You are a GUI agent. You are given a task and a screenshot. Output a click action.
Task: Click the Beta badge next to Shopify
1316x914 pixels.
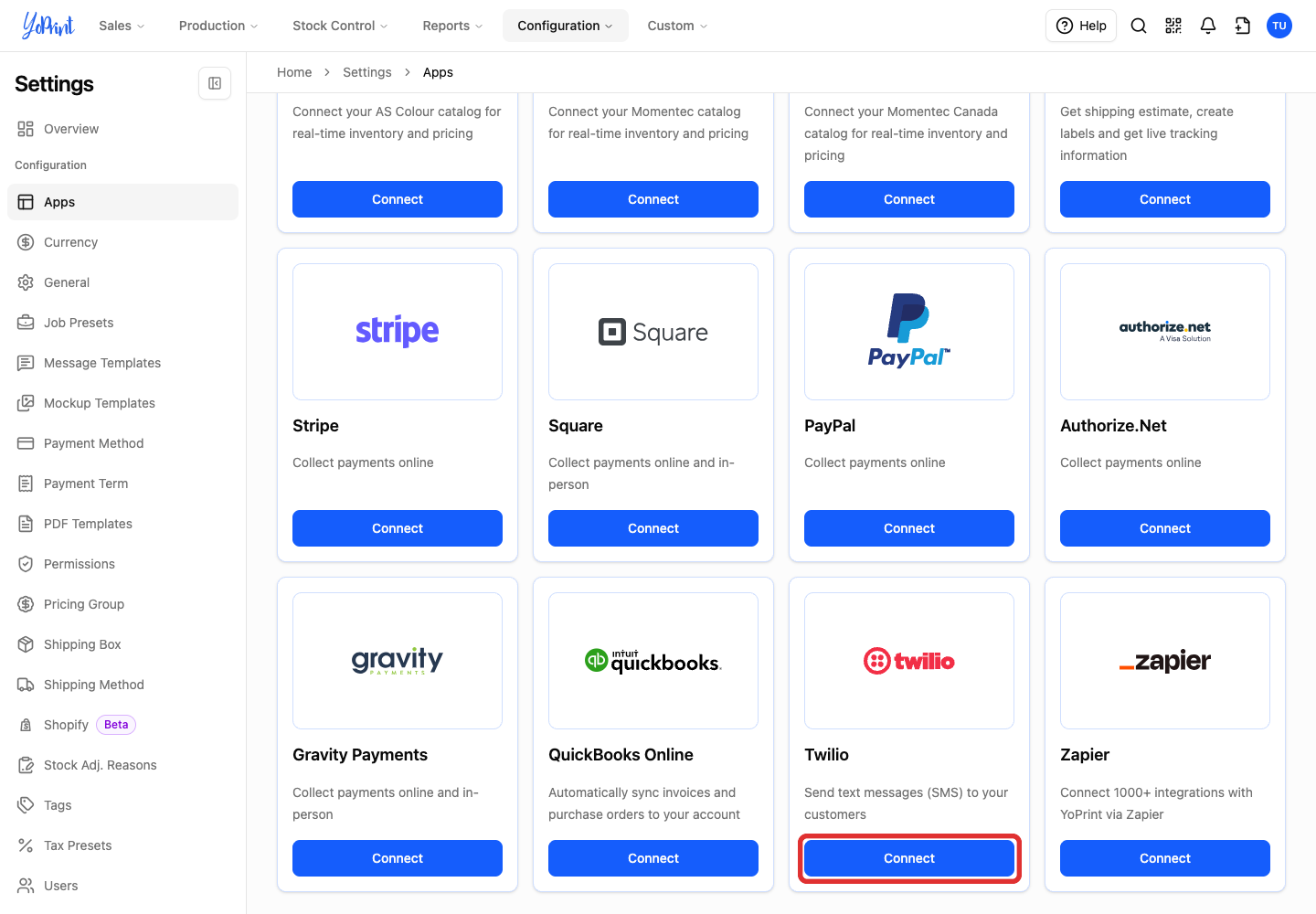pyautogui.click(x=116, y=725)
